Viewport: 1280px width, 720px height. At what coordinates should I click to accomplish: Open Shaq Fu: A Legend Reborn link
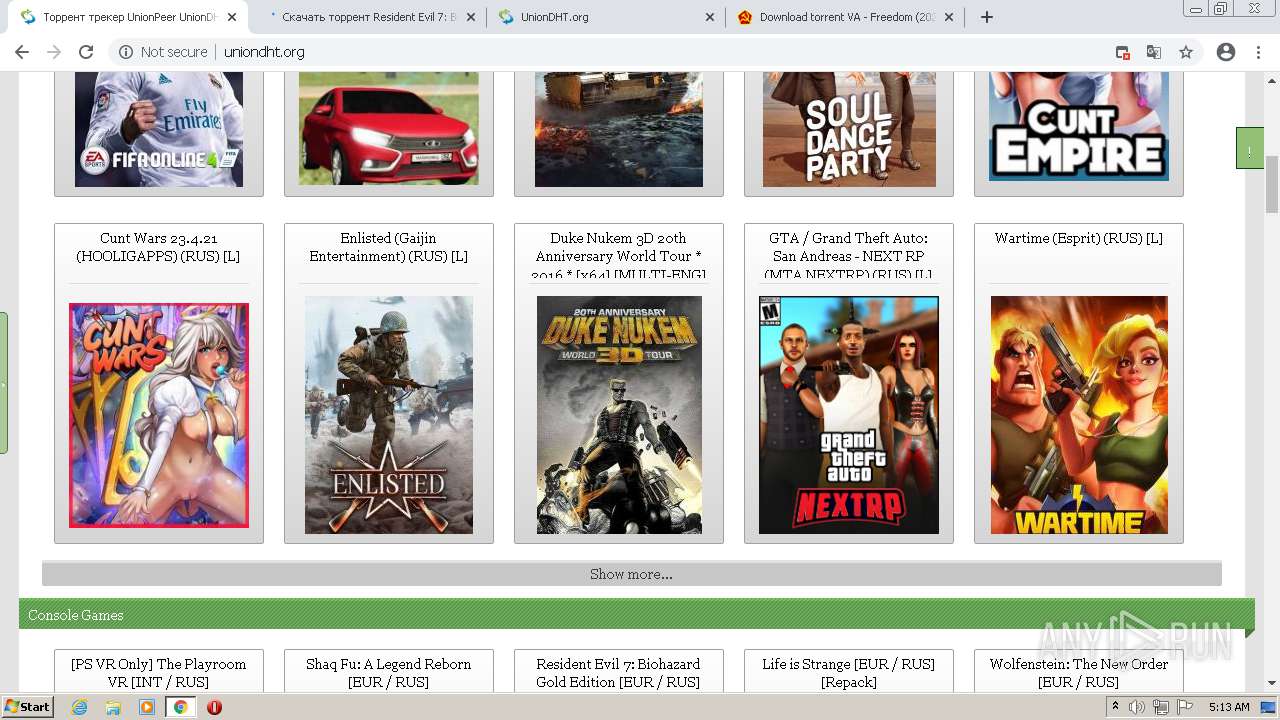tap(389, 673)
